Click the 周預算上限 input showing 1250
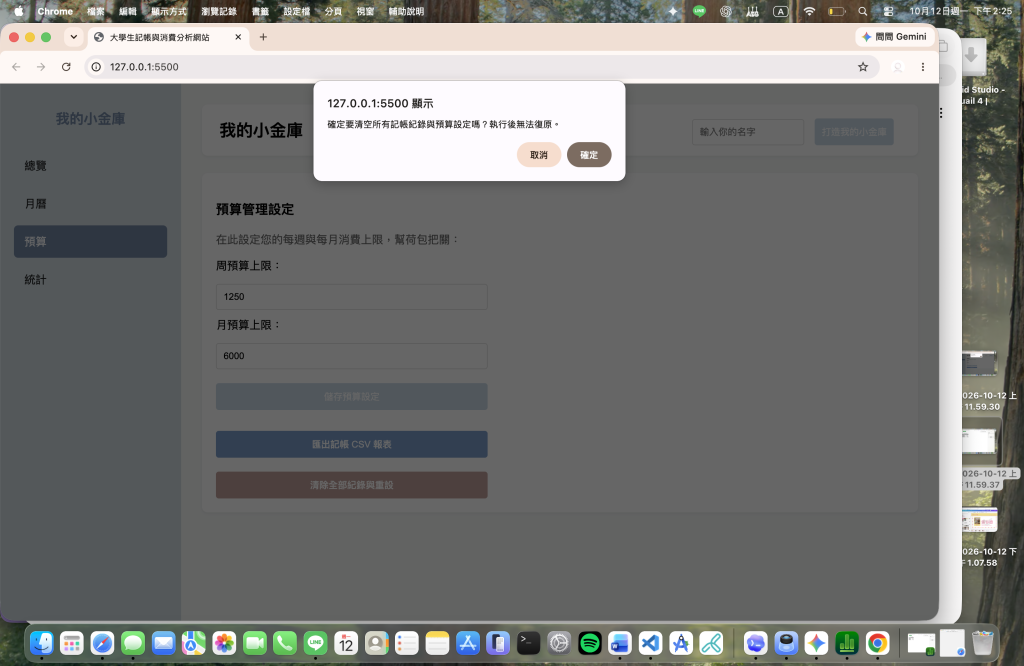The height and width of the screenshot is (666, 1024). point(351,296)
